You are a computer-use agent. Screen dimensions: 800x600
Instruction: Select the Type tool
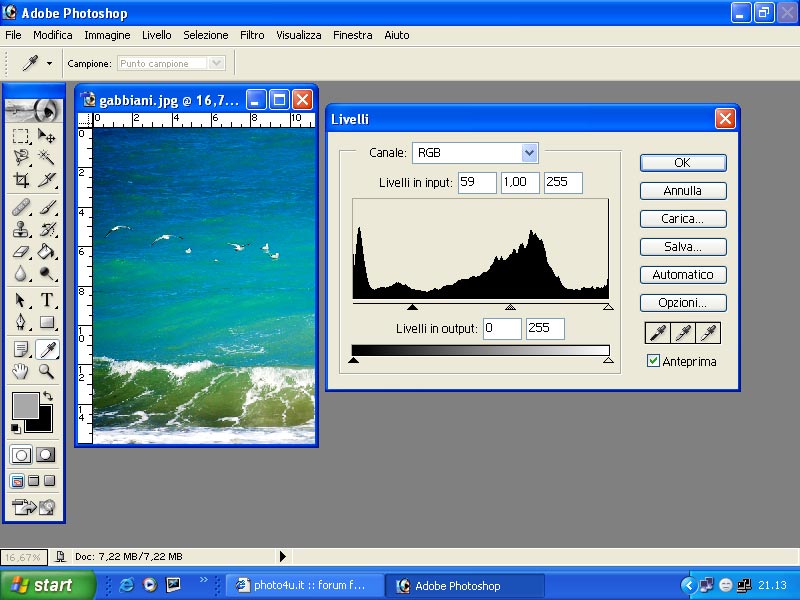[46, 300]
